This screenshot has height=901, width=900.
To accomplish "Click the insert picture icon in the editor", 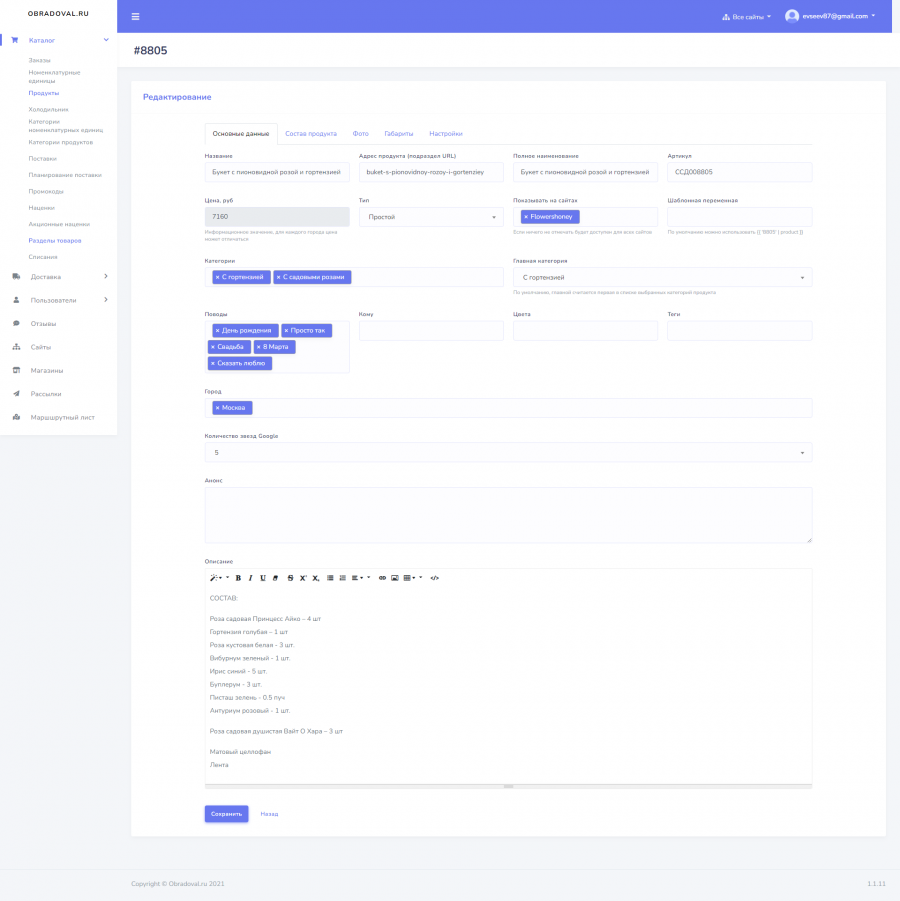I will [395, 578].
